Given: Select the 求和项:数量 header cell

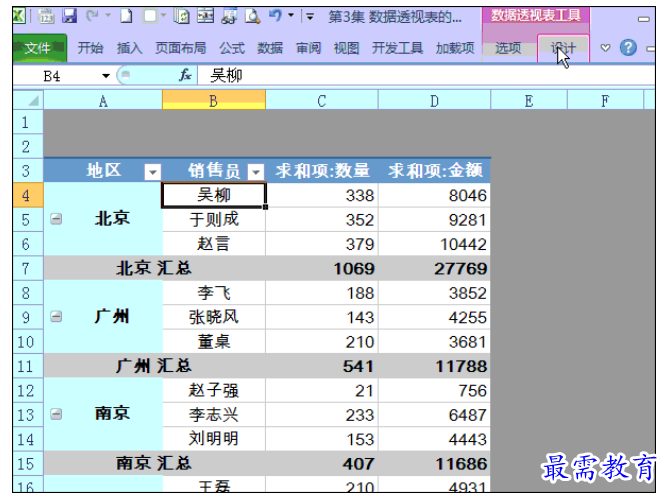Looking at the screenshot, I should (322, 170).
